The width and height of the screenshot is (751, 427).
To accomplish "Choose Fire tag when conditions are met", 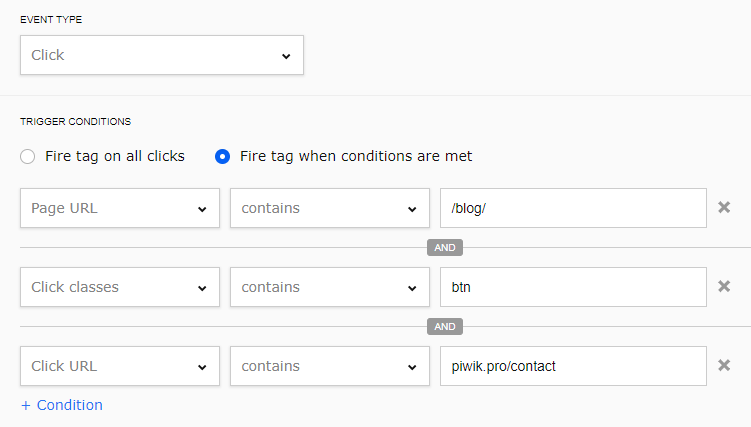I will [223, 156].
